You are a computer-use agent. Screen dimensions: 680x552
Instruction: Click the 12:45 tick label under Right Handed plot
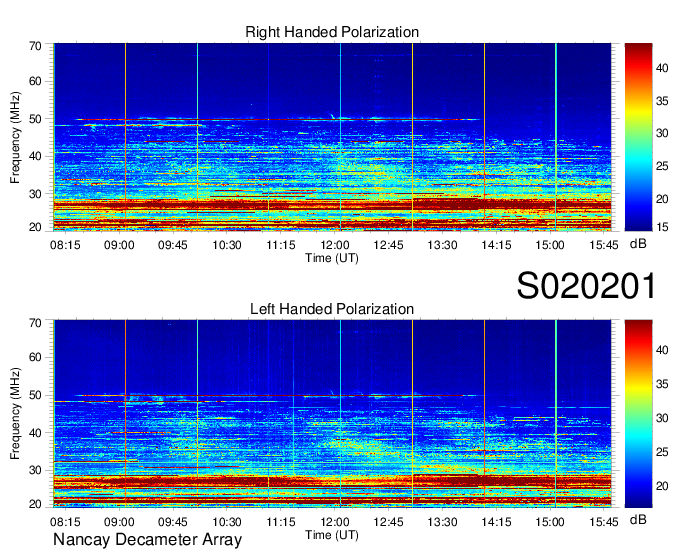point(388,245)
